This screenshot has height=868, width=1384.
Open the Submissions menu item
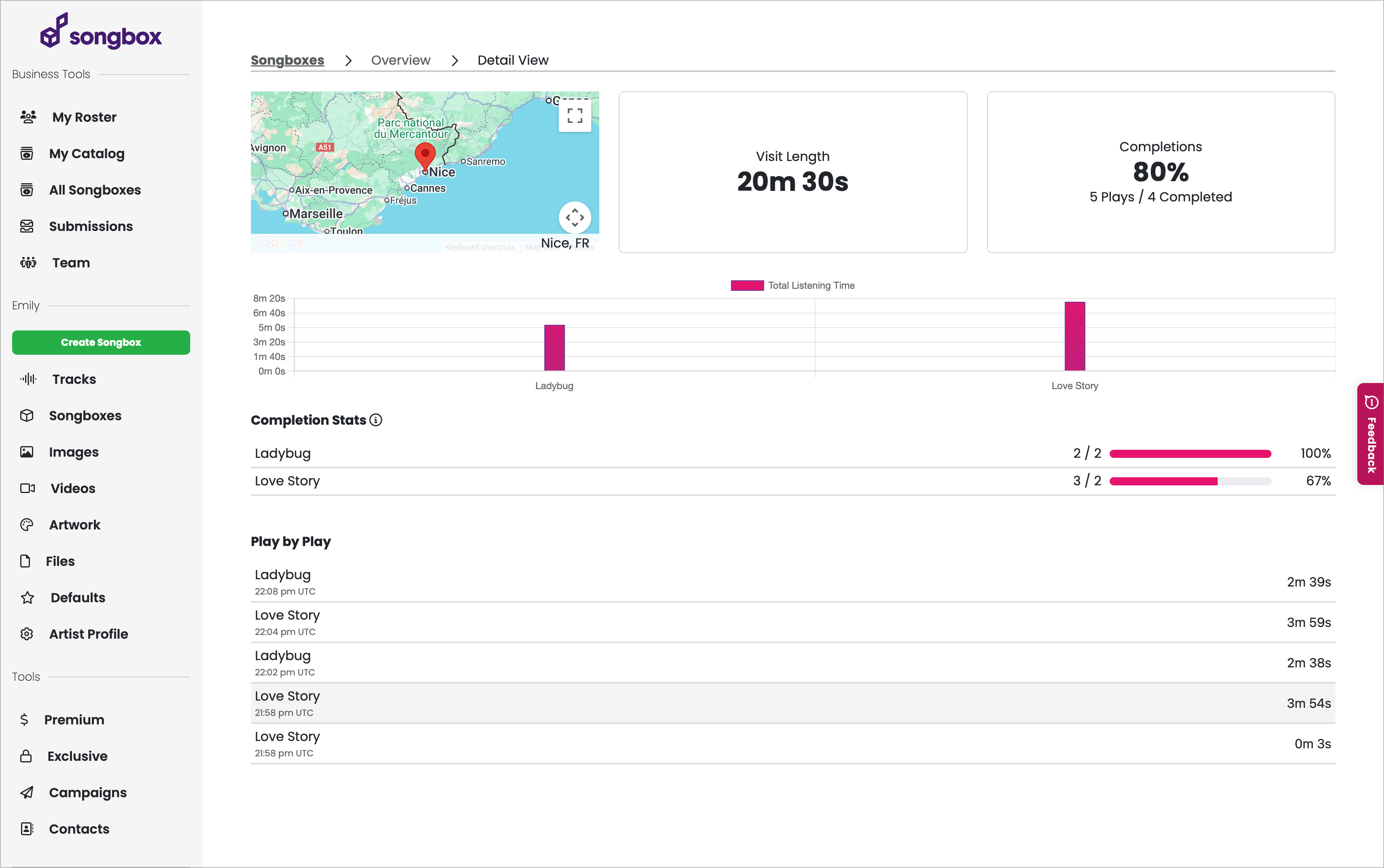point(91,226)
